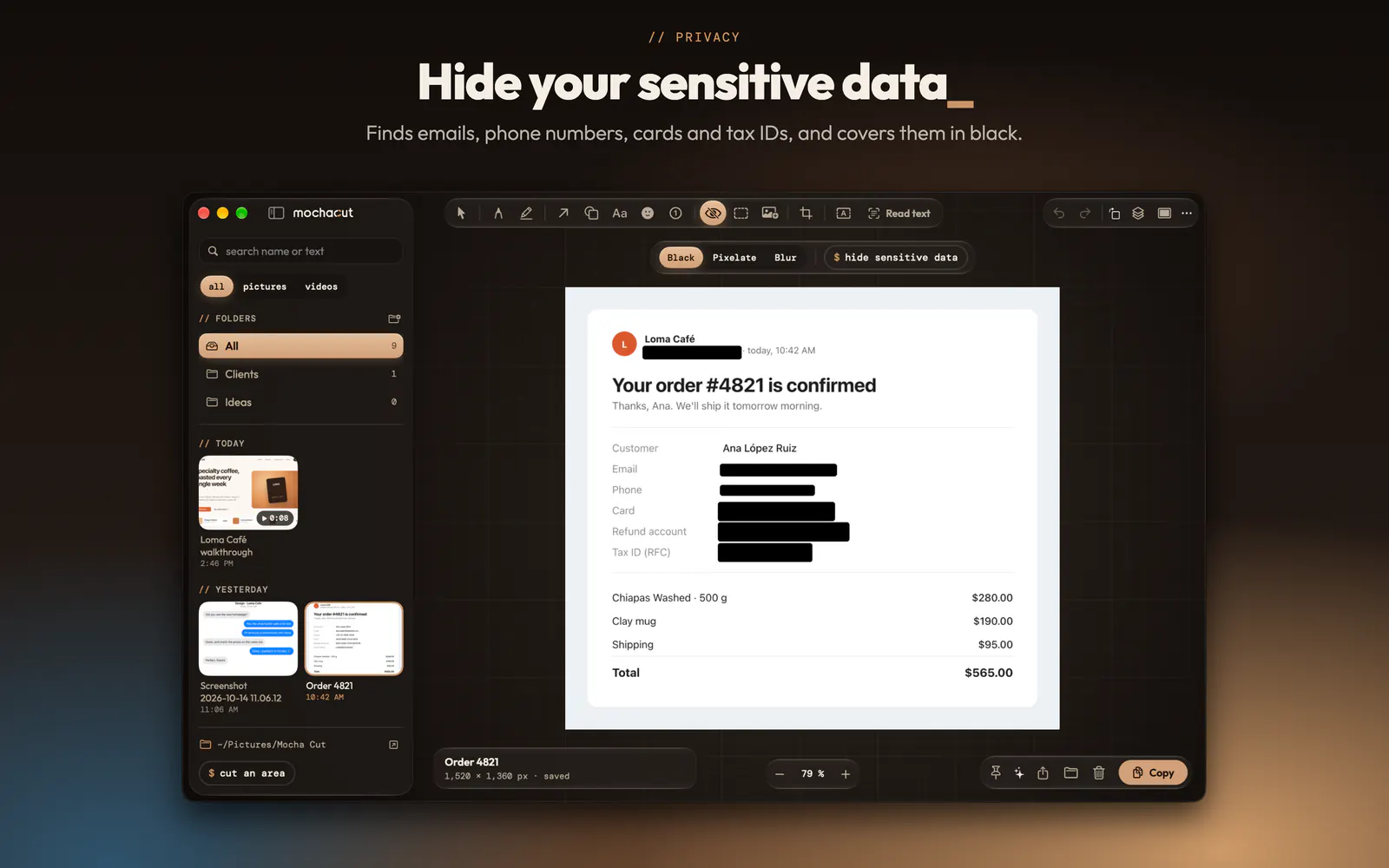Create a new folder via Folders icon
Image resolution: width=1389 pixels, height=868 pixels.
pyautogui.click(x=394, y=319)
